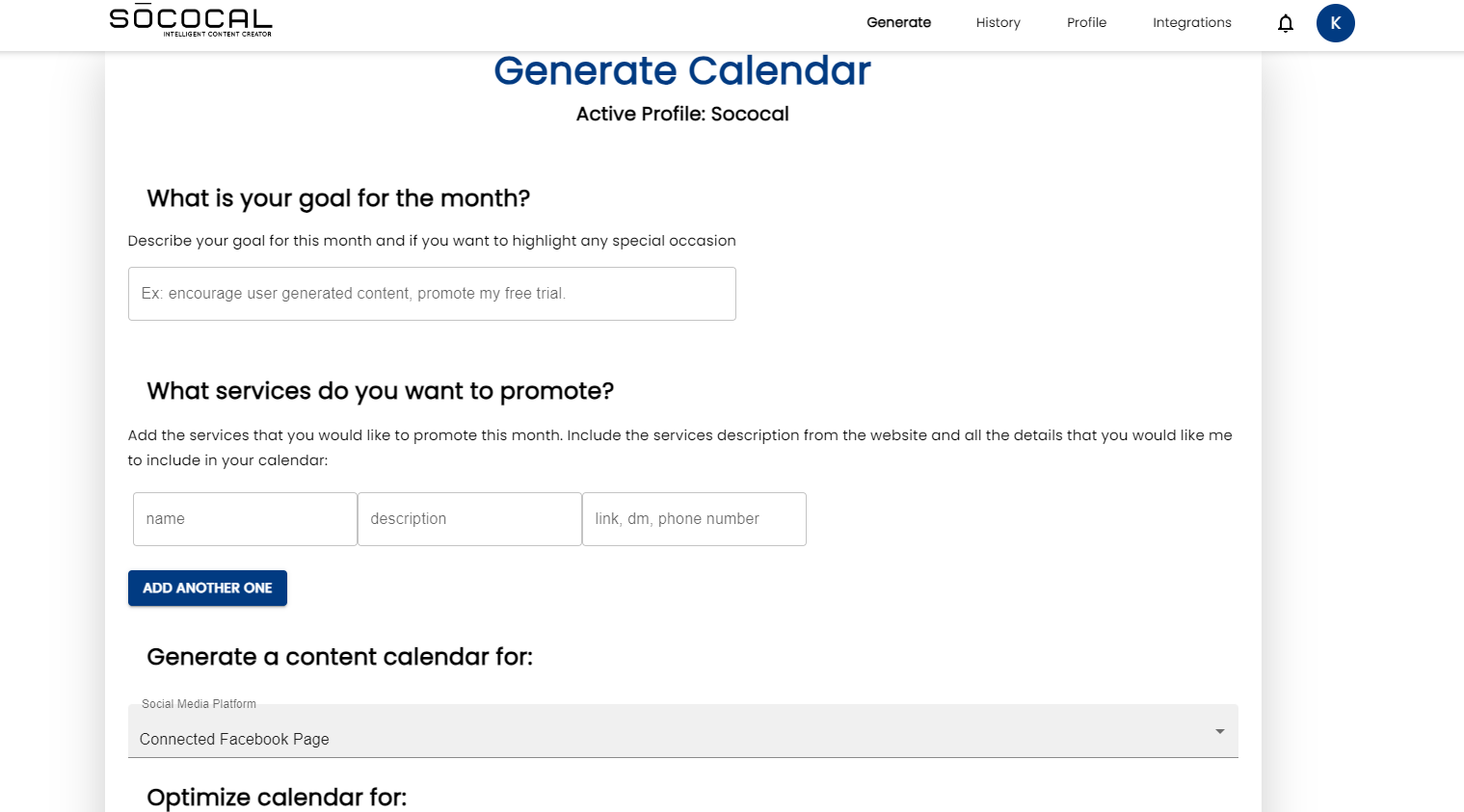Click the Active Profile: Sococal text
Screen dimensions: 1464x812
(x=682, y=114)
